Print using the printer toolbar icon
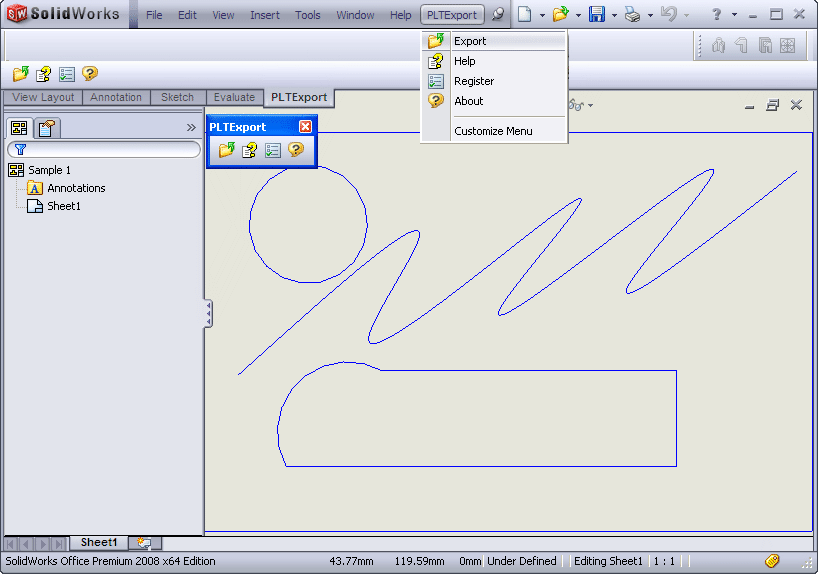This screenshot has height=574, width=818. [632, 14]
